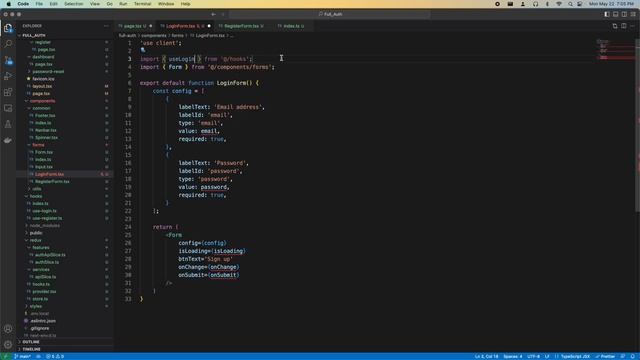Open store.ts in the explorer

65,299
